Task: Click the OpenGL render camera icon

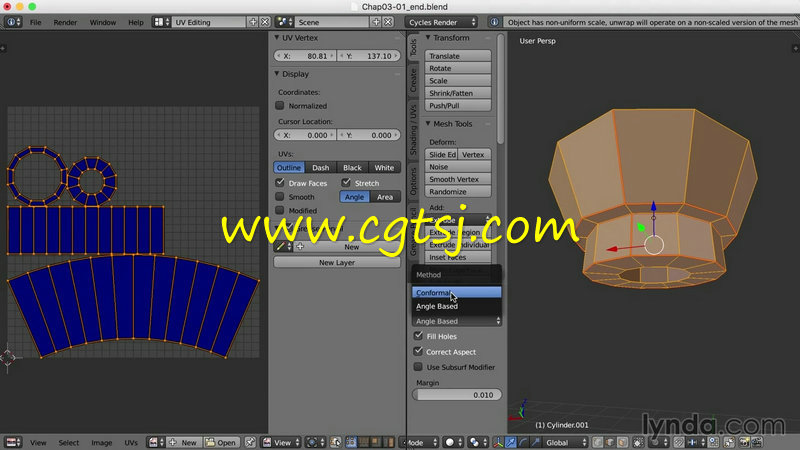Action: point(744,442)
